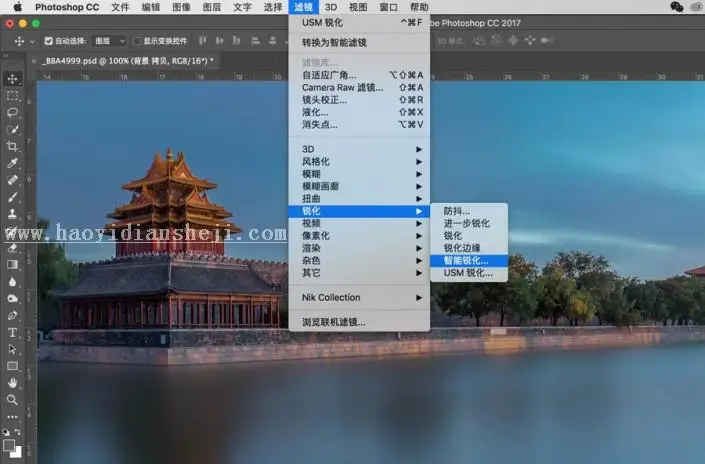Choose 锐化边缘 from the submenu

[x=469, y=248]
